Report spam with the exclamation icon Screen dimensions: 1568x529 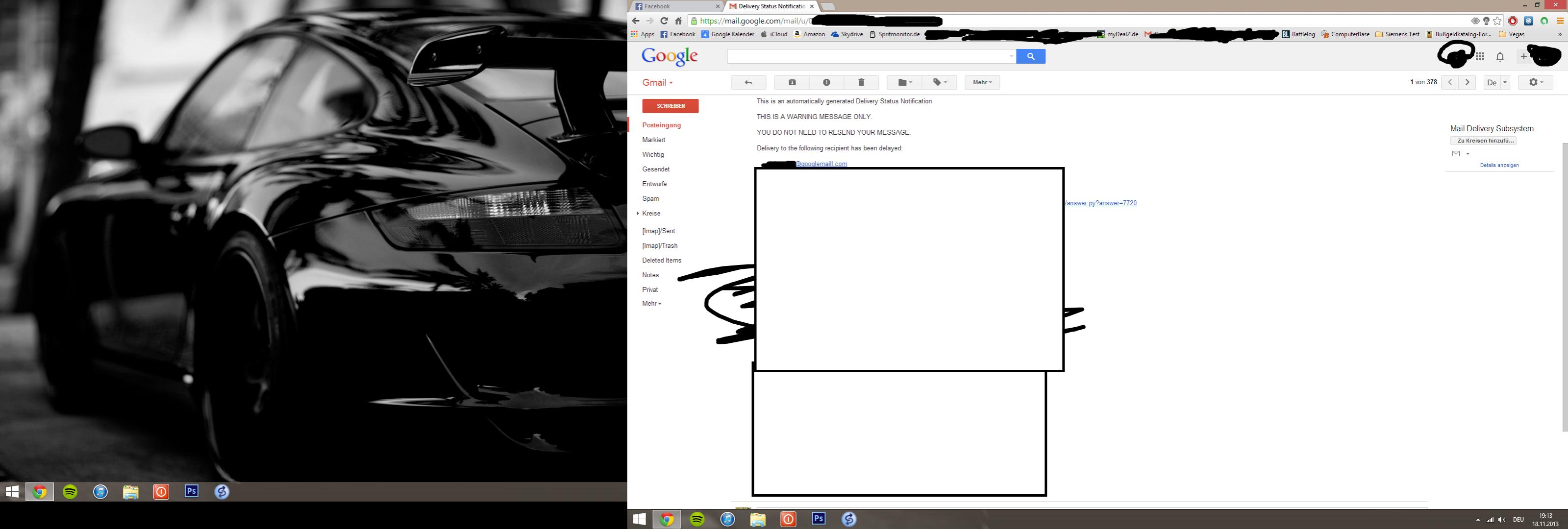826,83
